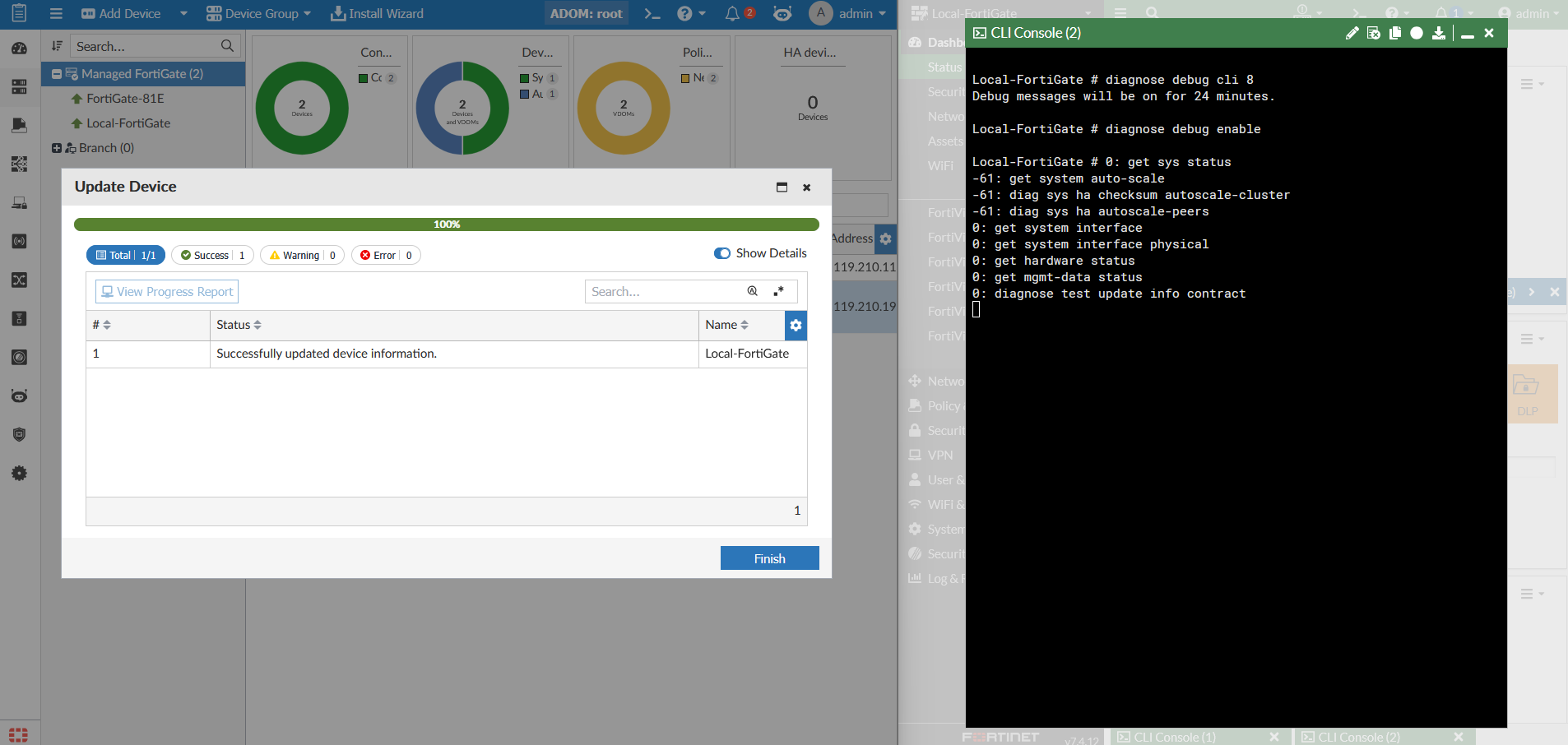Click the column settings gear in Update Device table
1568x745 pixels.
(796, 326)
